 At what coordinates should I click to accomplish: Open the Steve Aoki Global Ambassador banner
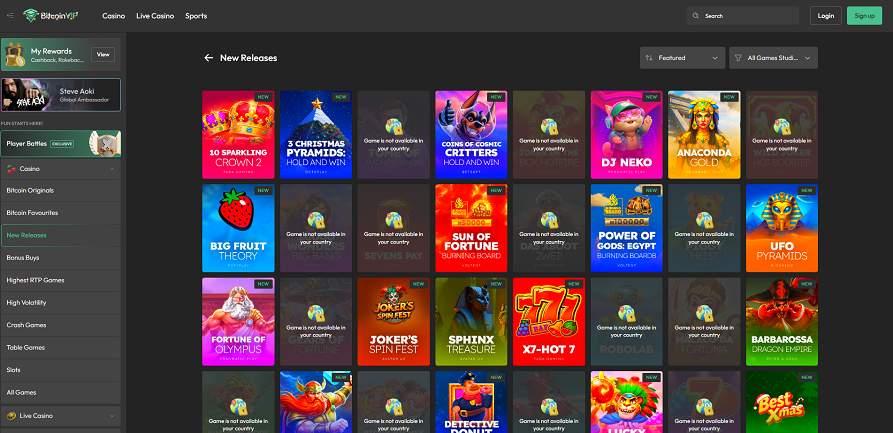point(60,95)
